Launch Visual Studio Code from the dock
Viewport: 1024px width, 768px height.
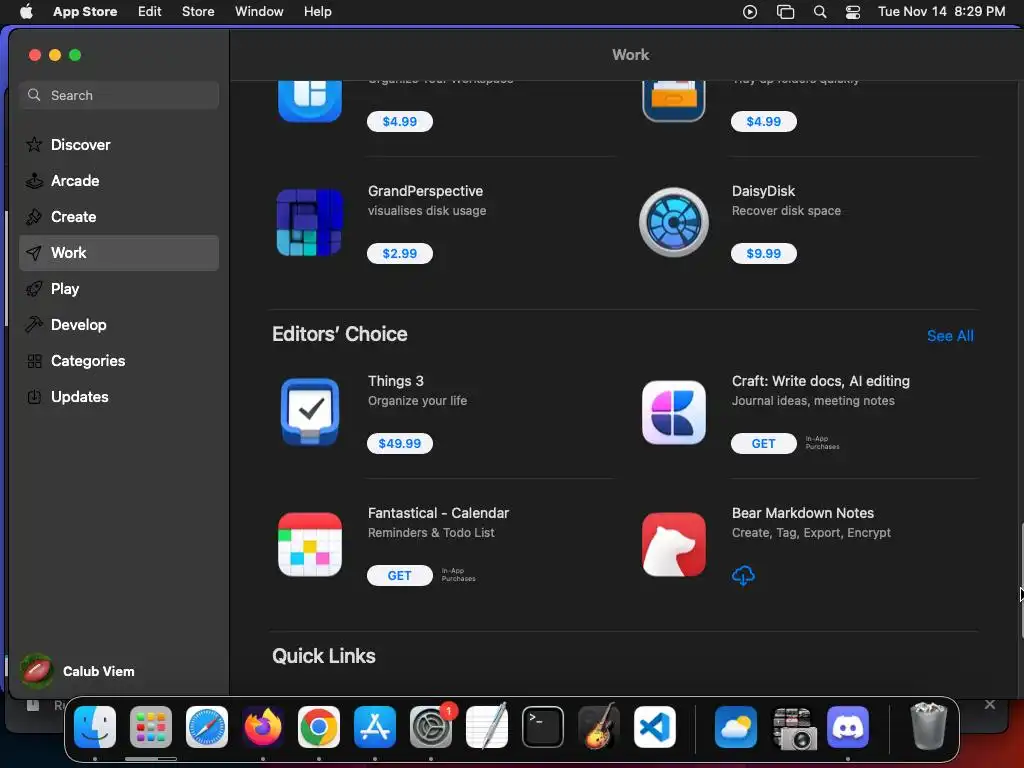(655, 727)
